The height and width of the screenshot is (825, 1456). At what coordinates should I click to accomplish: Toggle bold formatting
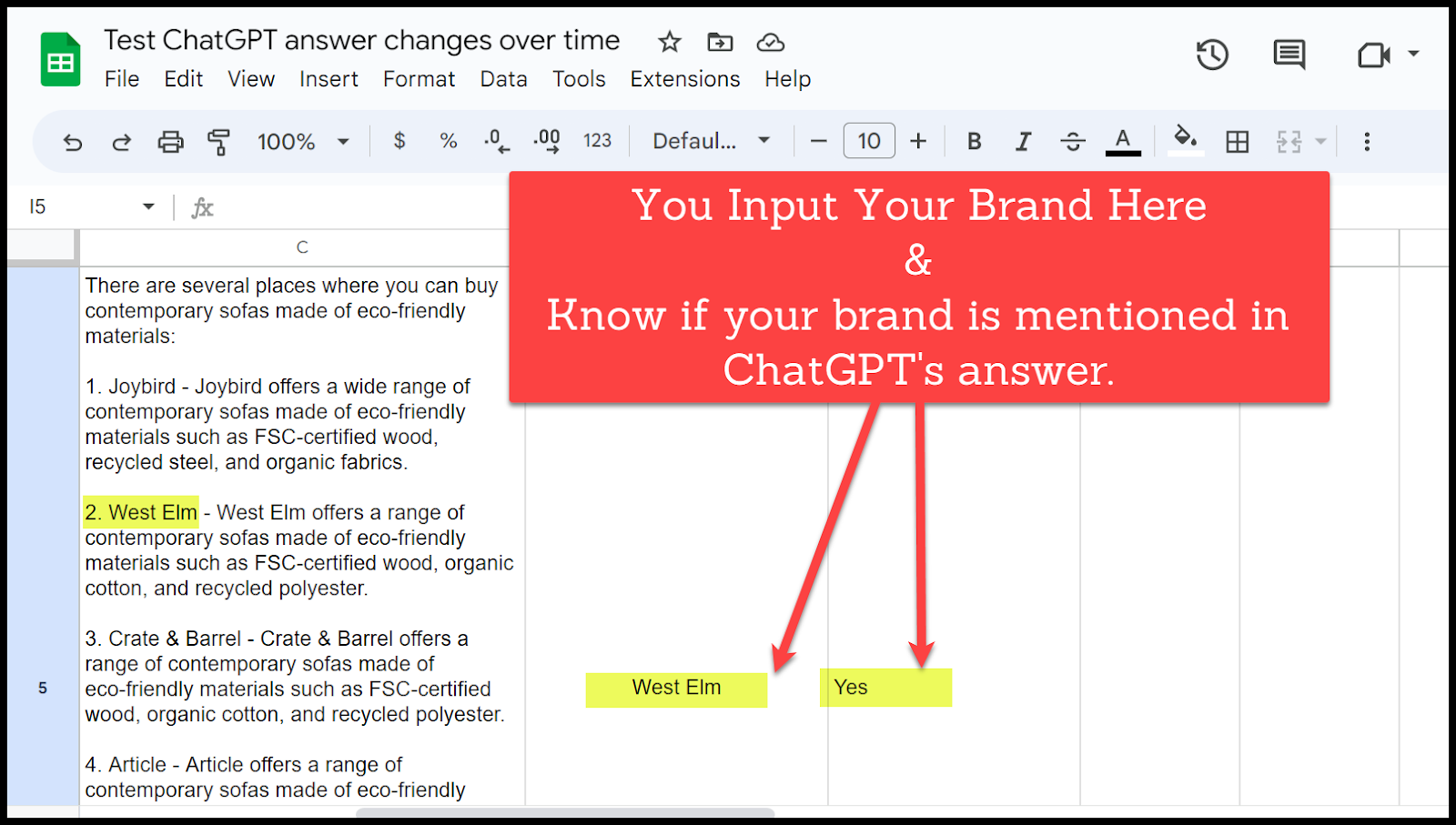pyautogui.click(x=974, y=141)
